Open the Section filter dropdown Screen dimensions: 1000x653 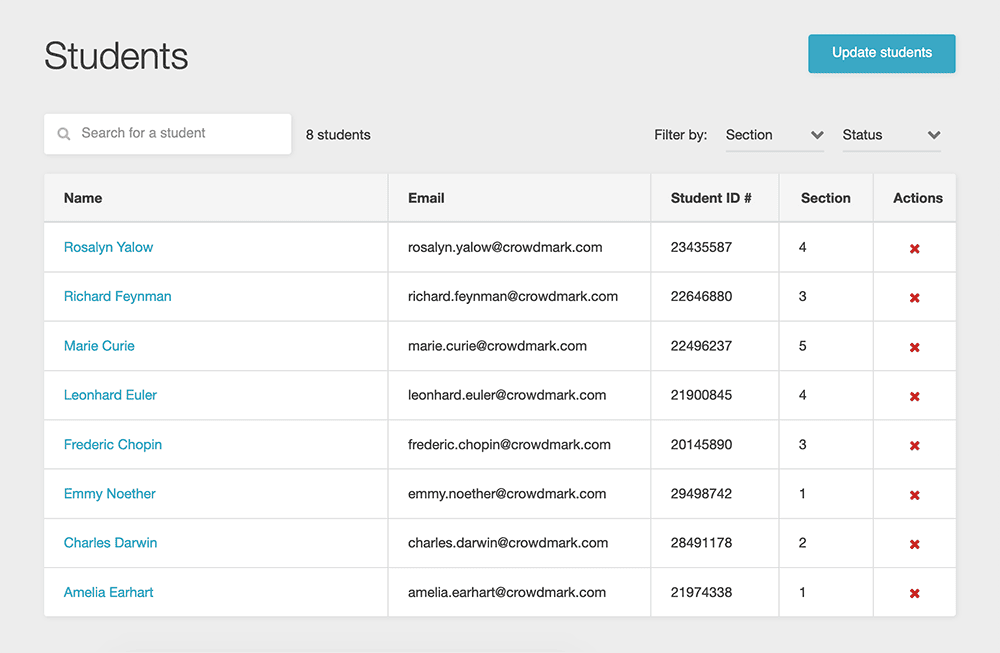[x=774, y=135]
